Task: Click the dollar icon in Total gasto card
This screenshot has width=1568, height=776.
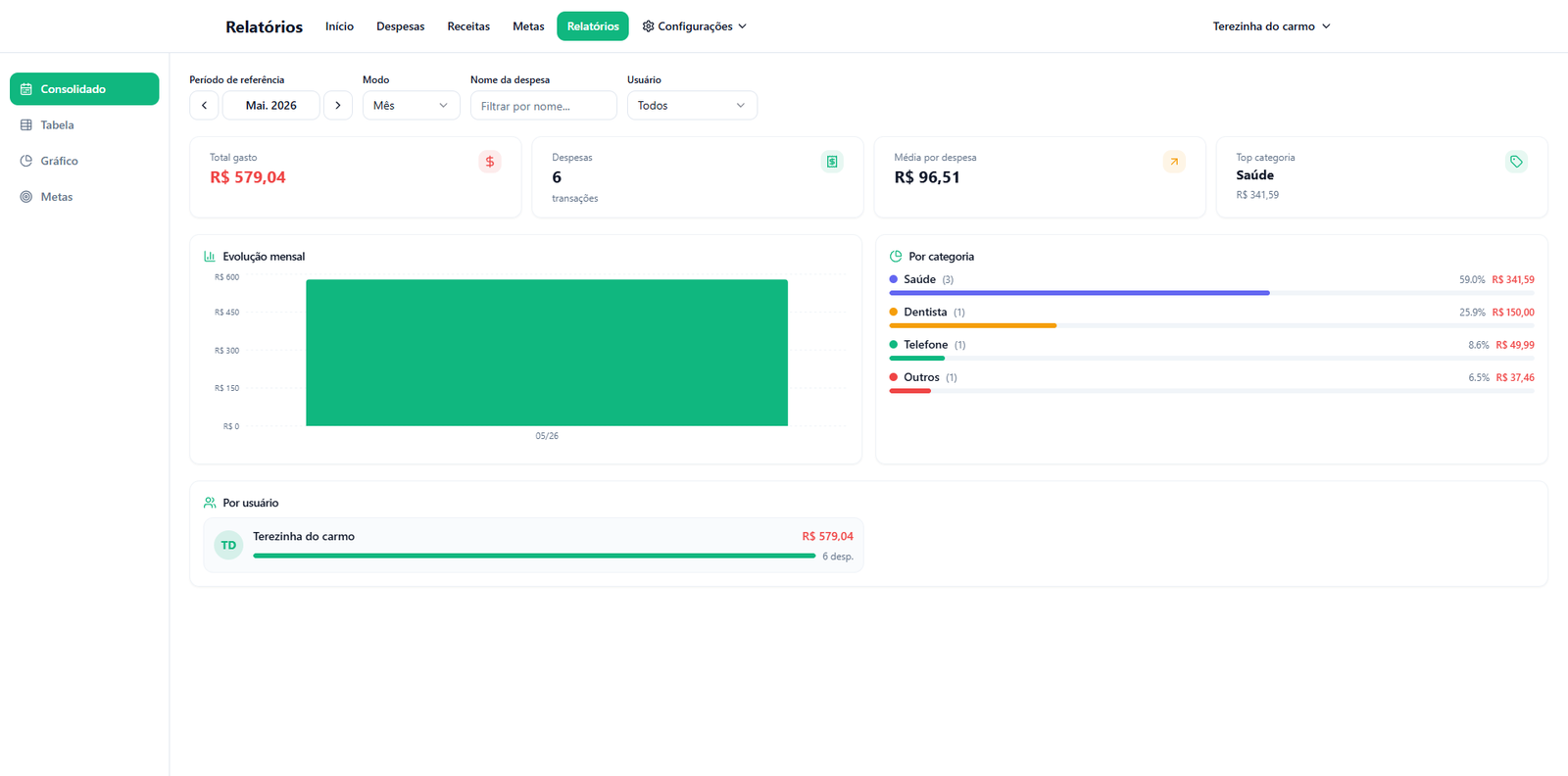Action: click(490, 162)
